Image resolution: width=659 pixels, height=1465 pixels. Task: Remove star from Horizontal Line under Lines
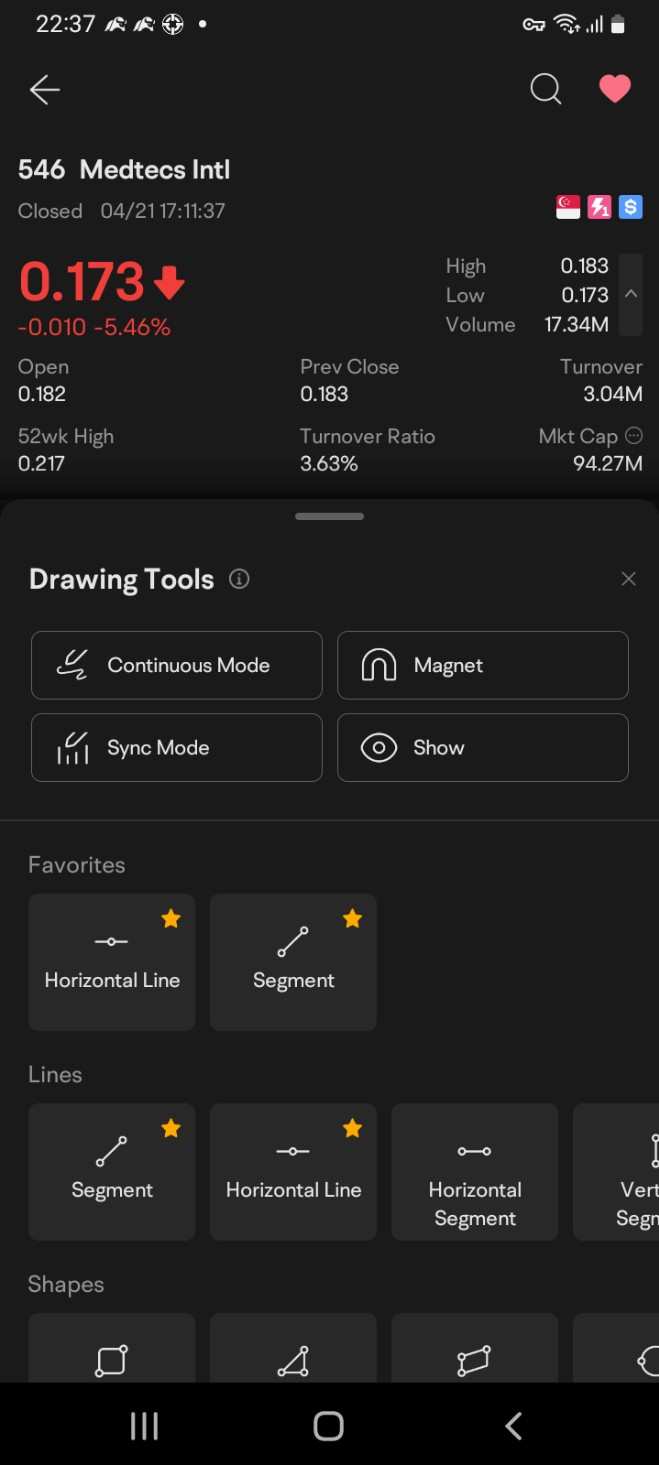pyautogui.click(x=352, y=1128)
